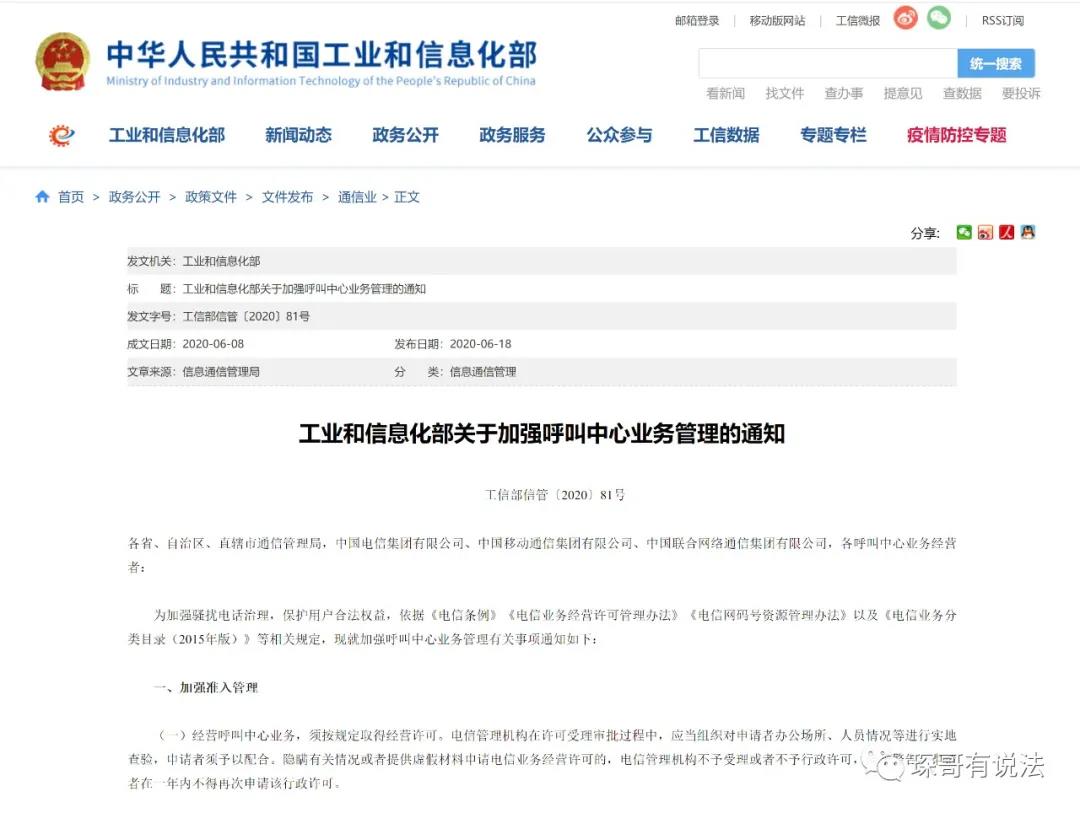Viewport: 1080px width, 813px height.
Task: Click 成文日期 2020-06-08 value
Action: (213, 344)
